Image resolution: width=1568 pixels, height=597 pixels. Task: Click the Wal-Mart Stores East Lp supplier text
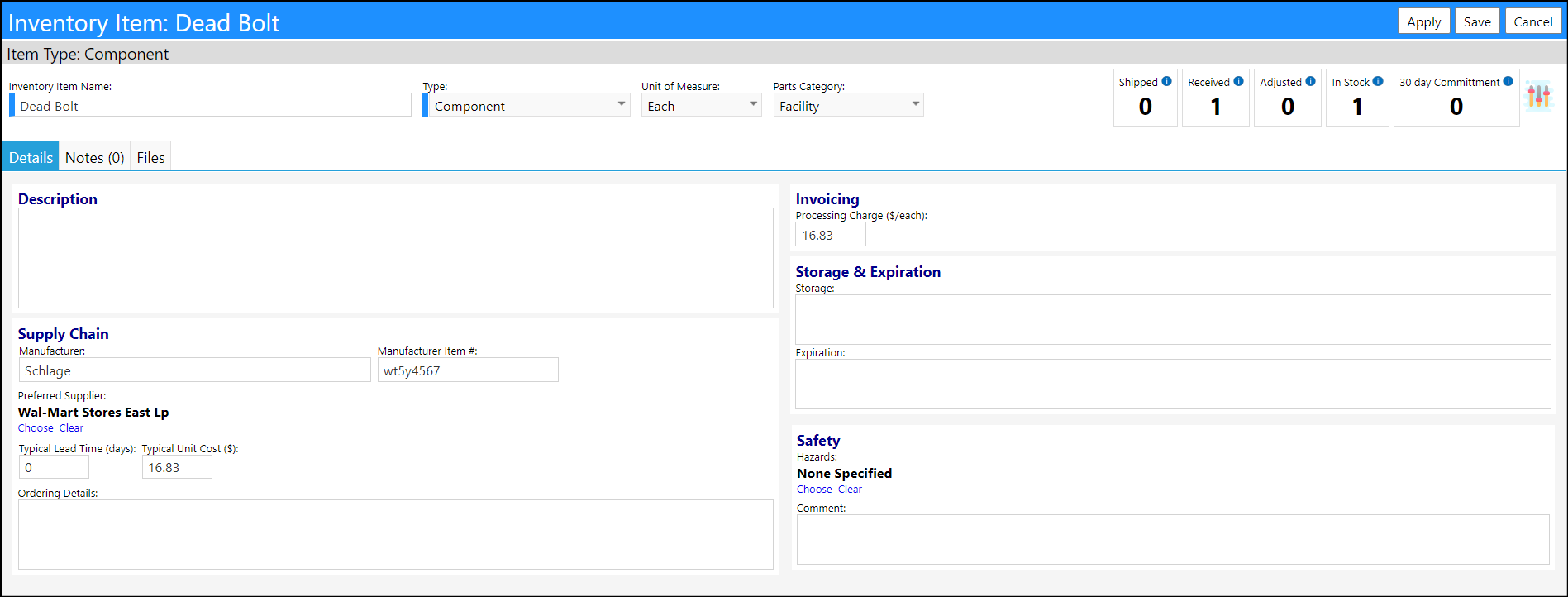[x=93, y=412]
